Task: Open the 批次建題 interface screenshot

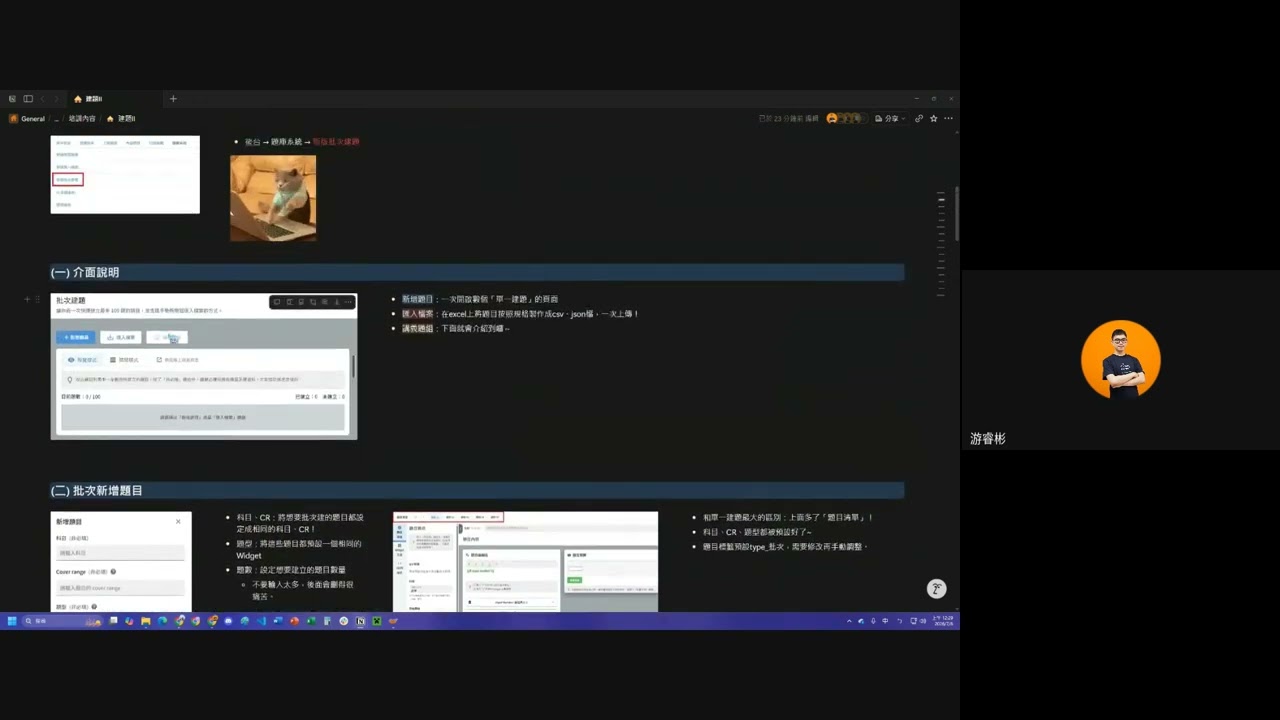Action: click(204, 366)
